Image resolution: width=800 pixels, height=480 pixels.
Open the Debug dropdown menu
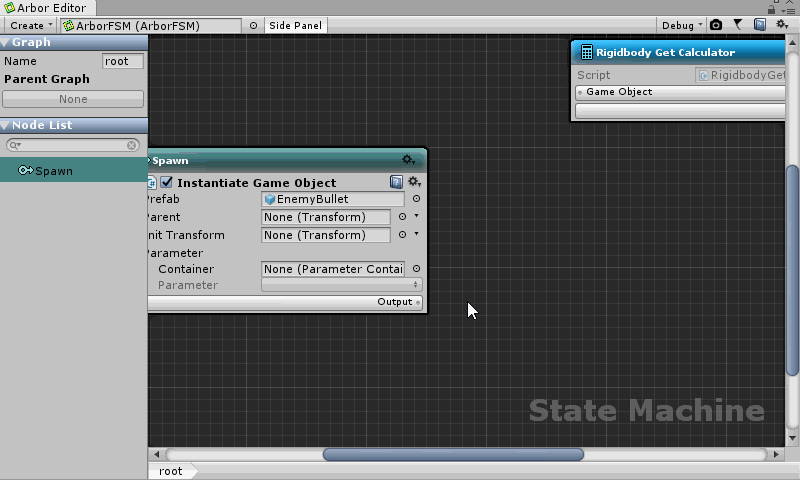point(682,25)
